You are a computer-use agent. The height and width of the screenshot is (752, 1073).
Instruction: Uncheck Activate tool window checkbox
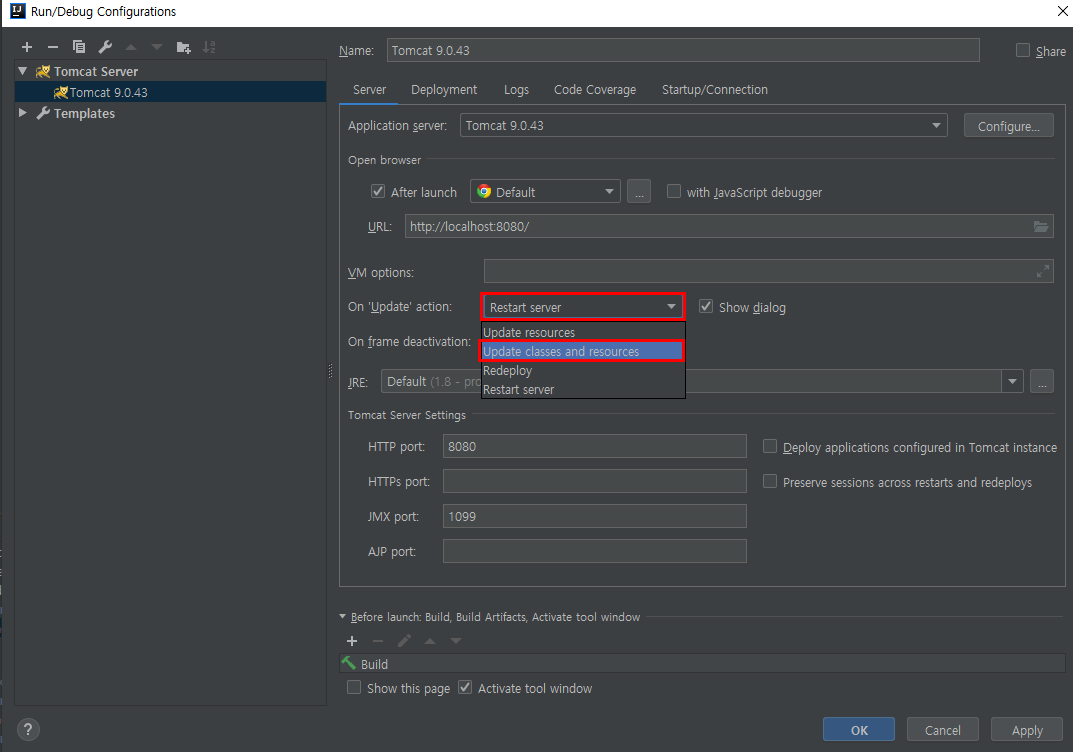(x=465, y=688)
